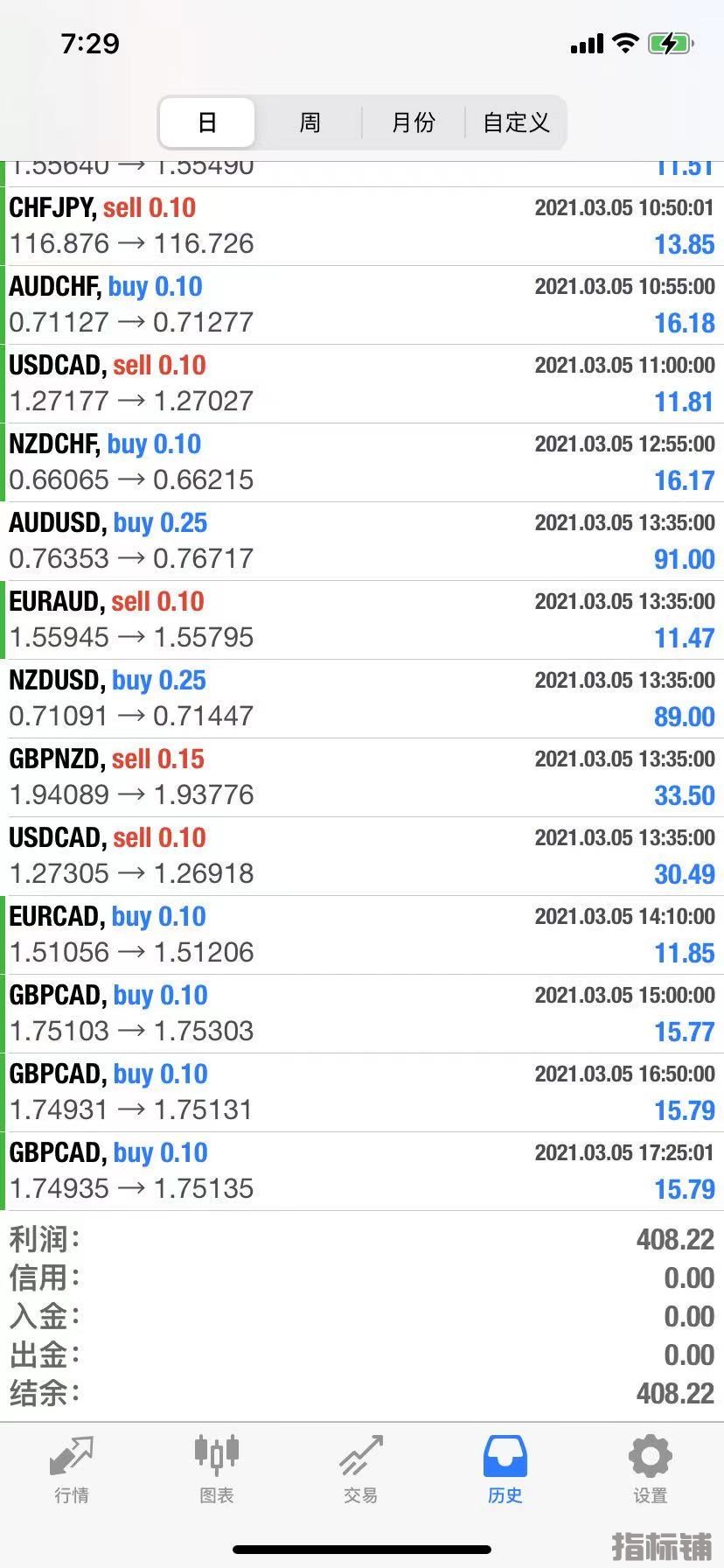Tap the 7:29 status bar clock
Viewport: 724px width, 1568px height.
click(x=90, y=44)
